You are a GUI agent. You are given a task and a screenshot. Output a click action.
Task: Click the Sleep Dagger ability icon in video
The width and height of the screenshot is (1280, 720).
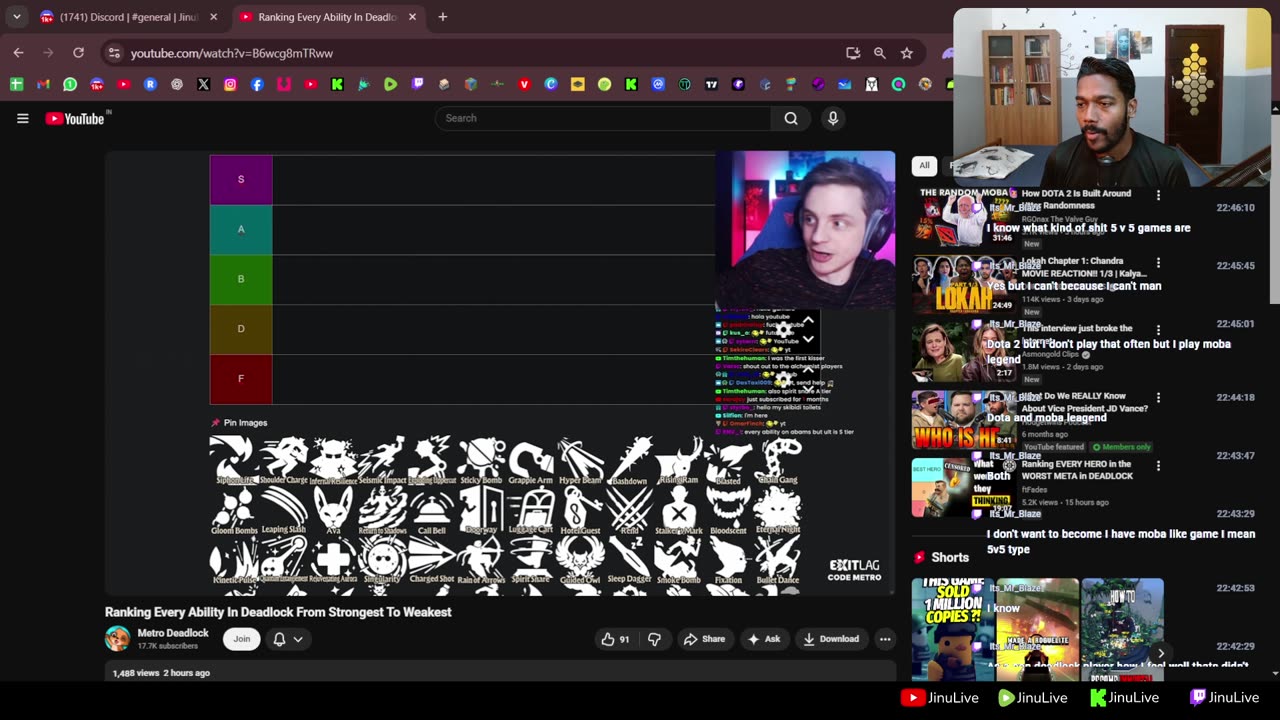(629, 560)
